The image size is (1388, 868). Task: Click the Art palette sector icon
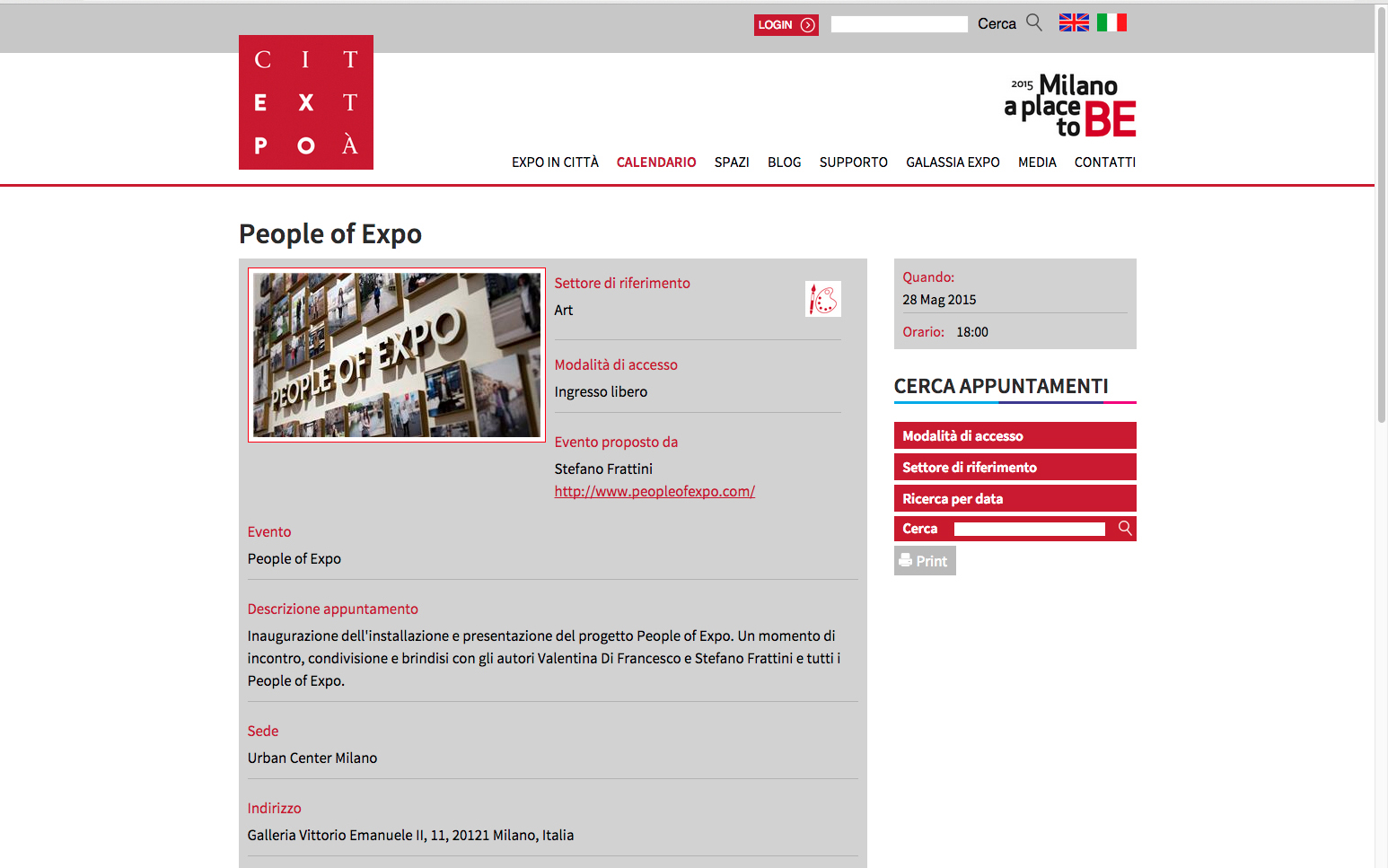click(x=823, y=299)
